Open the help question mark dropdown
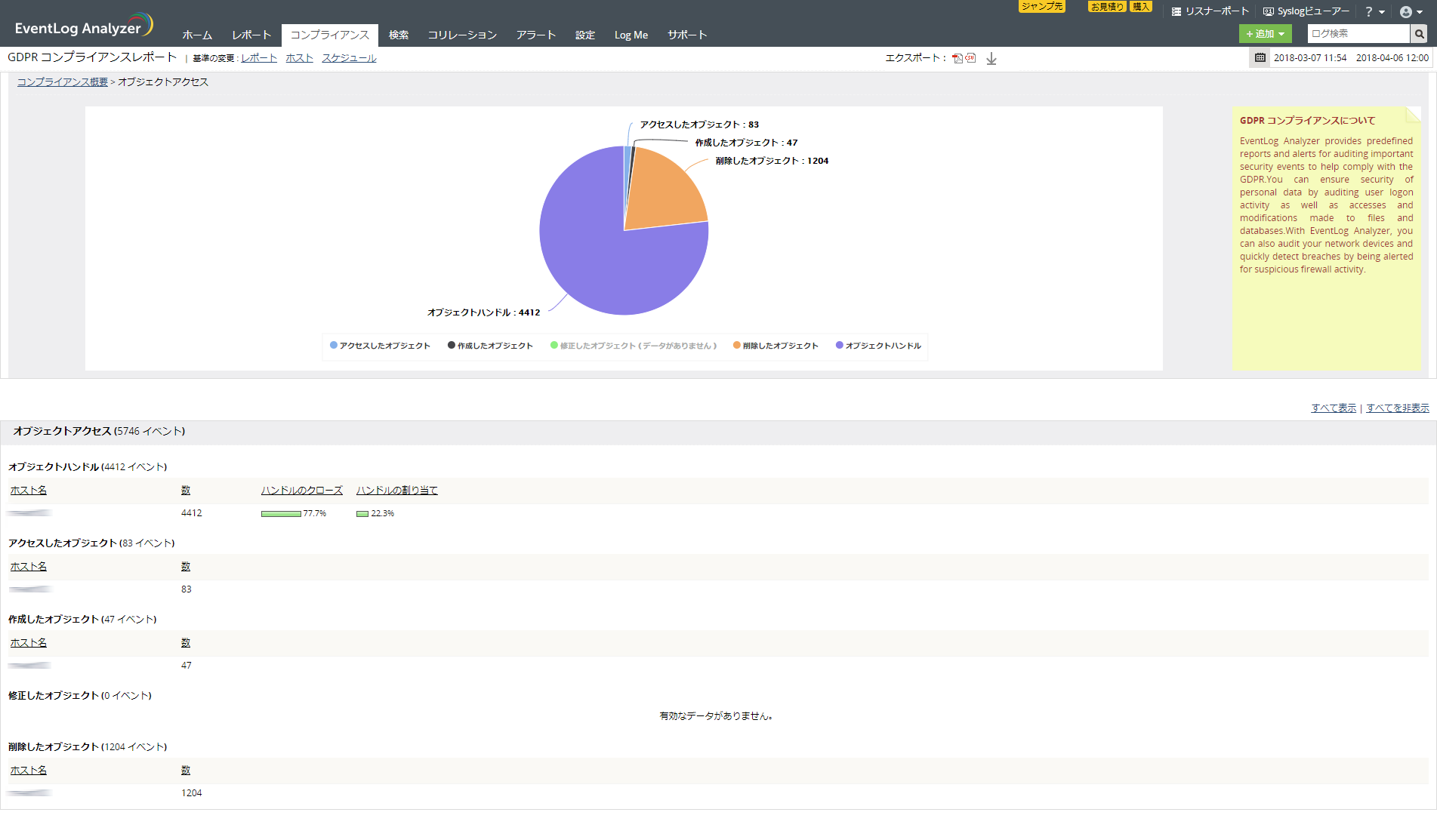The height and width of the screenshot is (840, 1437). tap(1374, 11)
